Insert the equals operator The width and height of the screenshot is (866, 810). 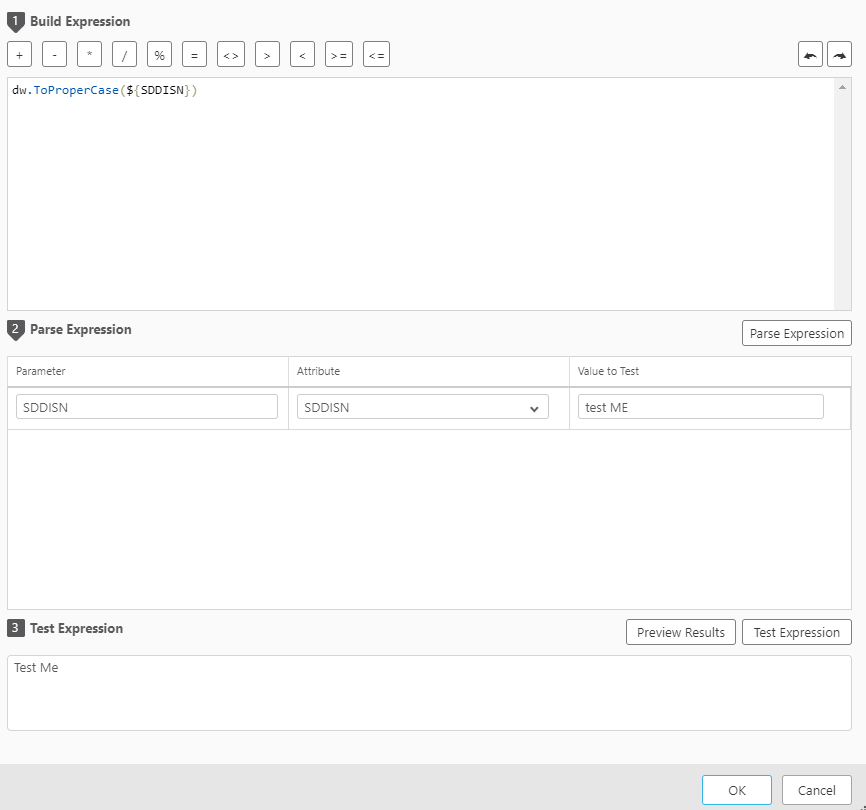pyautogui.click(x=194, y=54)
